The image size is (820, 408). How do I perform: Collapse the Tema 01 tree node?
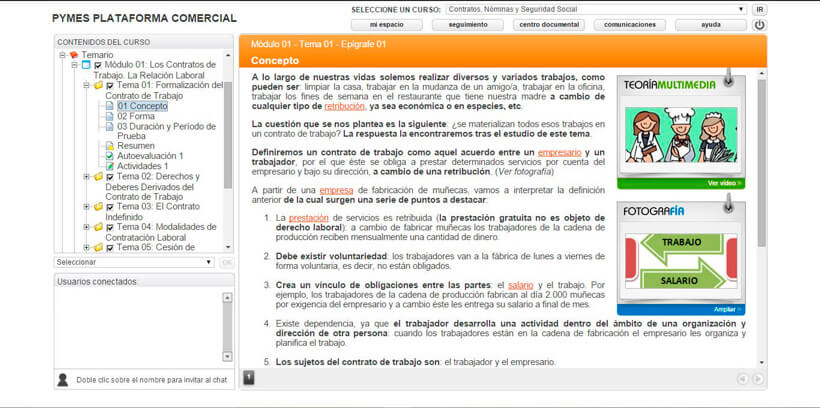click(x=86, y=85)
